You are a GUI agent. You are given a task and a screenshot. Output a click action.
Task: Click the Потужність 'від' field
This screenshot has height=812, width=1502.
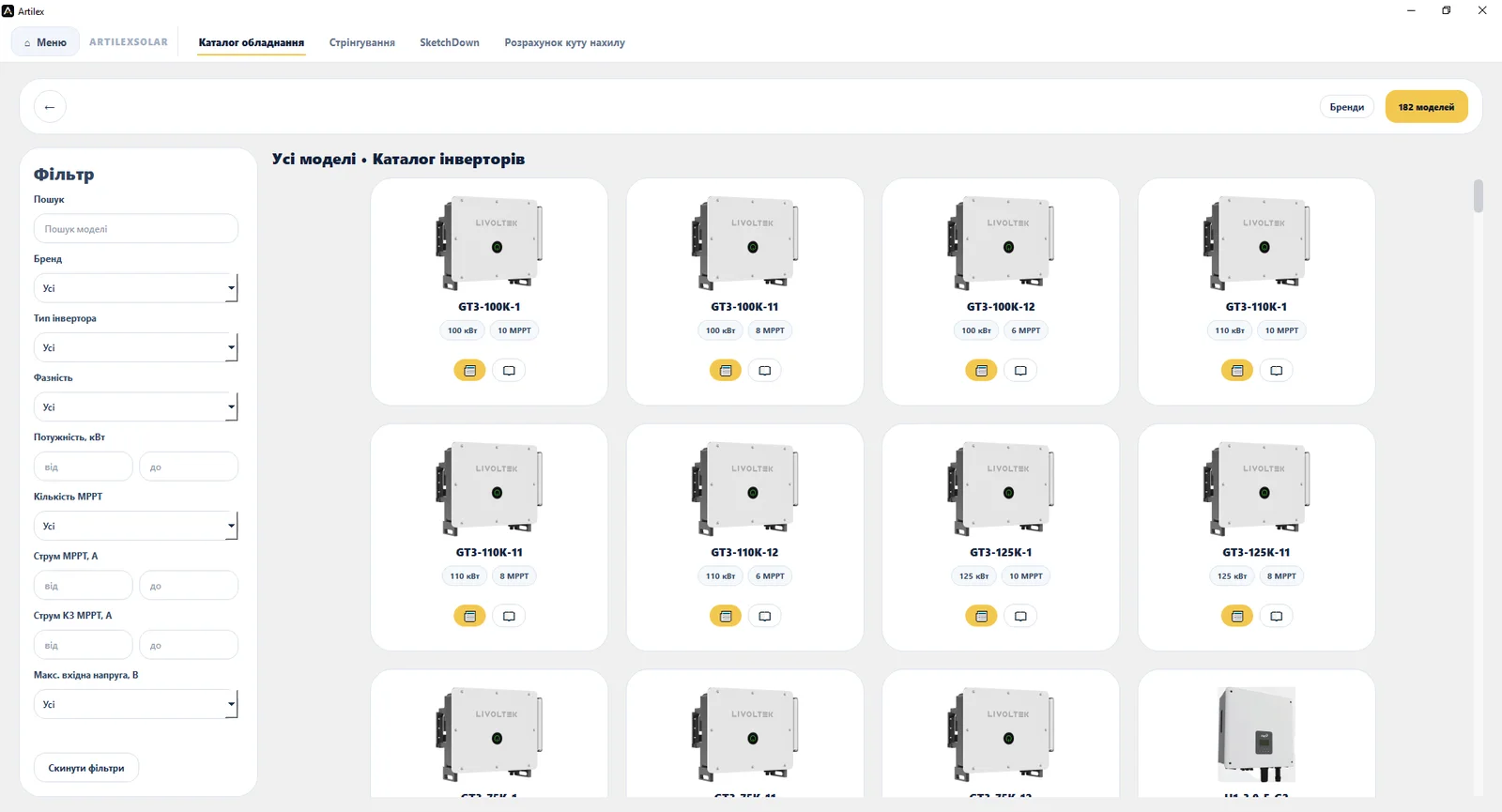point(84,467)
